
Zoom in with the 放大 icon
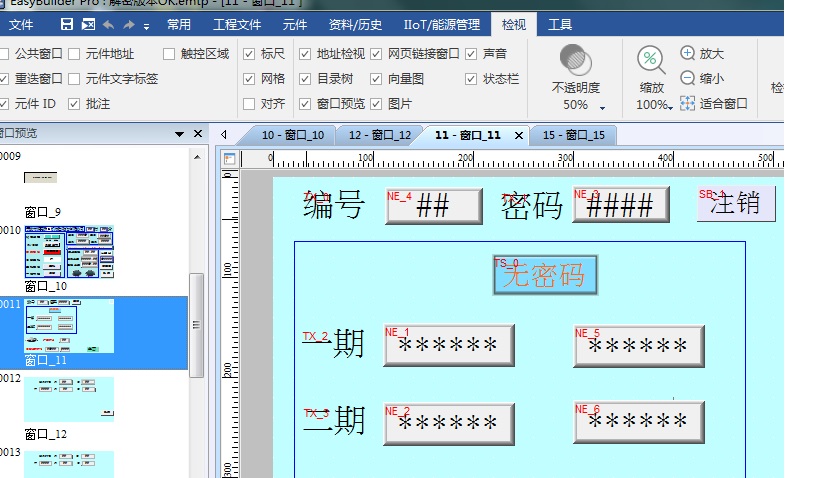(x=688, y=53)
